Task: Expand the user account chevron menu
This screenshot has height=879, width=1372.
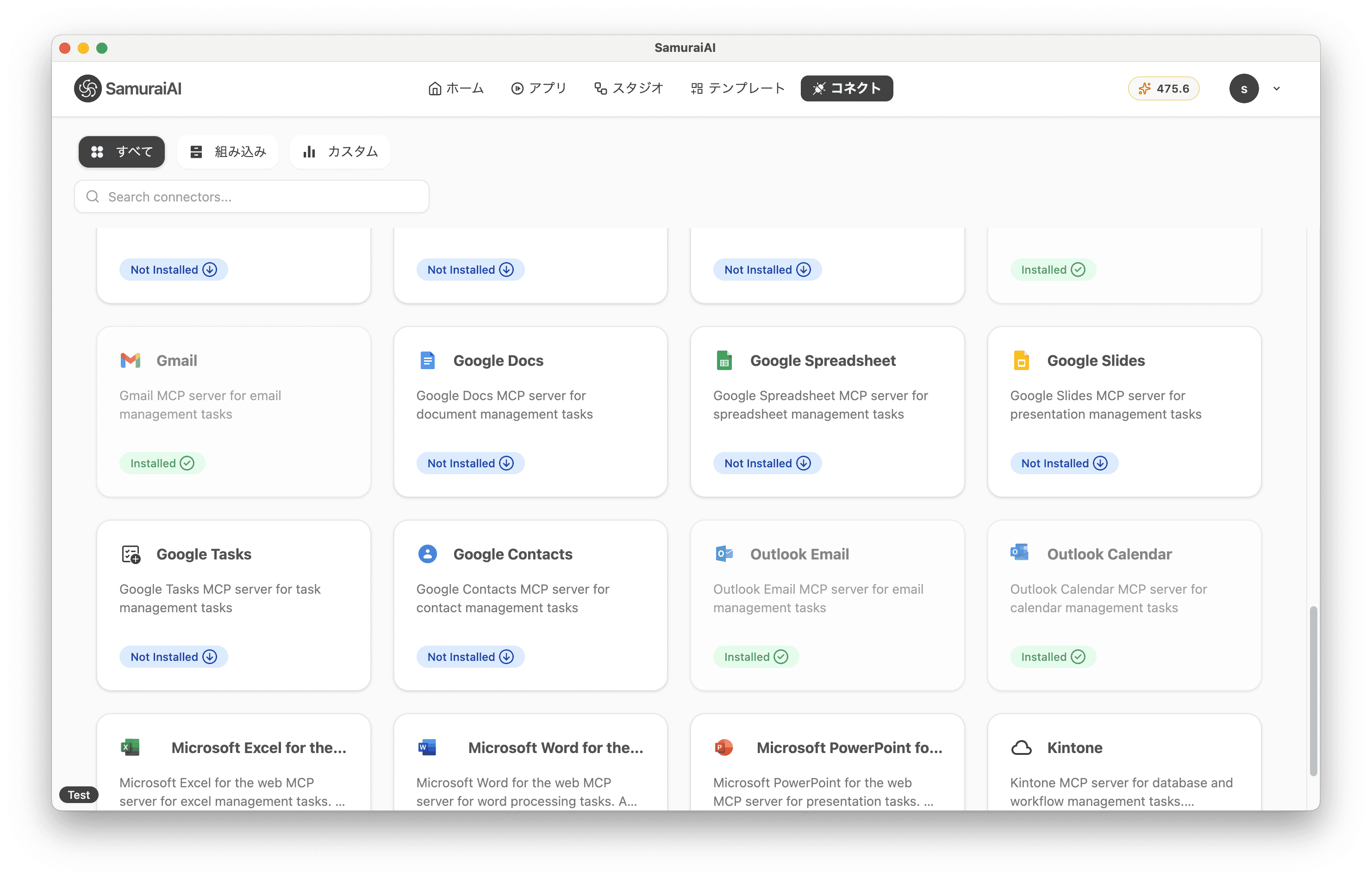Action: point(1277,88)
